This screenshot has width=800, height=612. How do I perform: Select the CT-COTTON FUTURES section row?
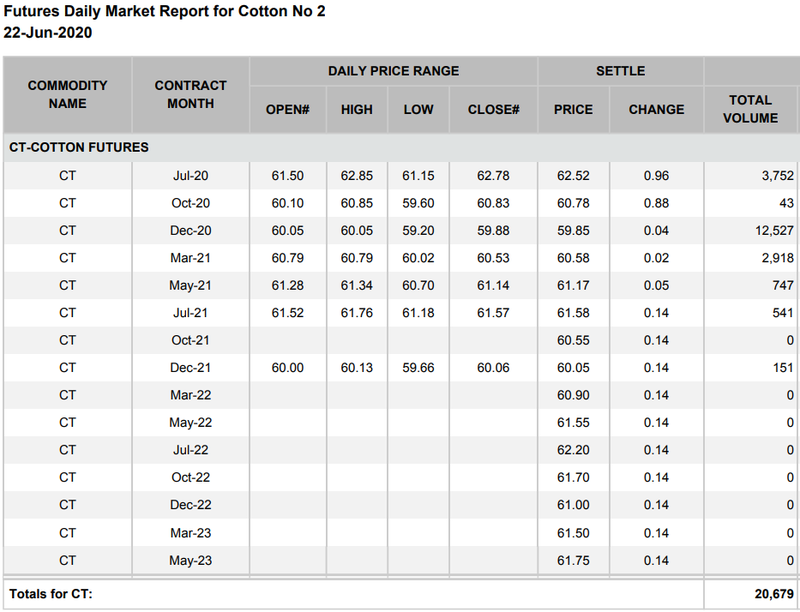coord(79,148)
